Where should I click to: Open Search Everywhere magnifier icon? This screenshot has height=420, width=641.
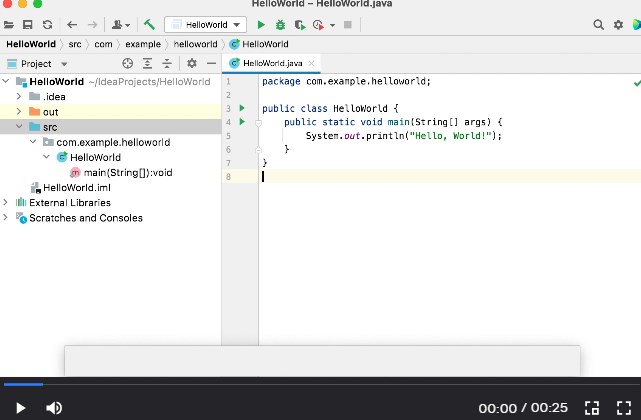[x=598, y=25]
